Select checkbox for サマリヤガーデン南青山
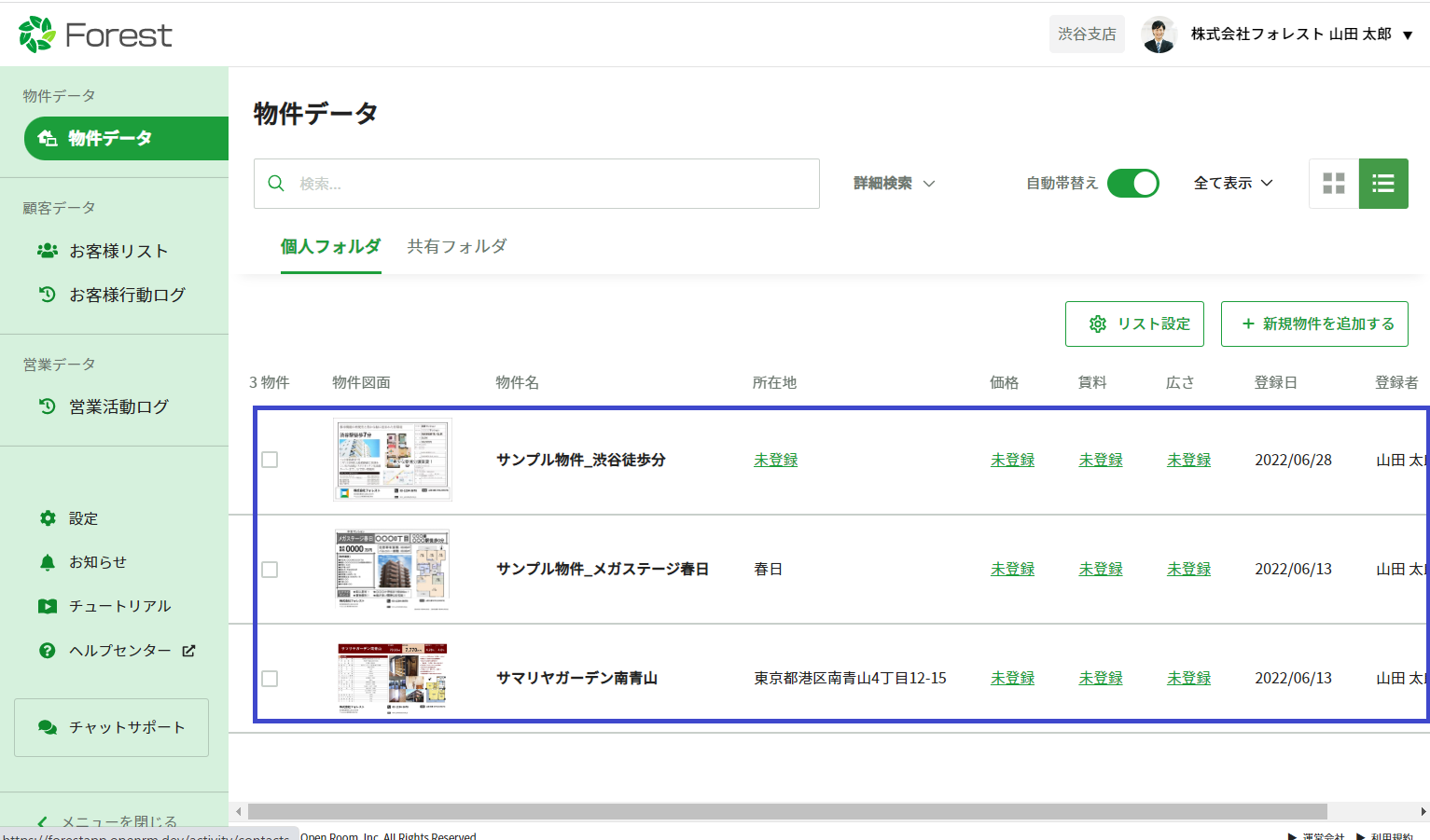 coord(270,679)
